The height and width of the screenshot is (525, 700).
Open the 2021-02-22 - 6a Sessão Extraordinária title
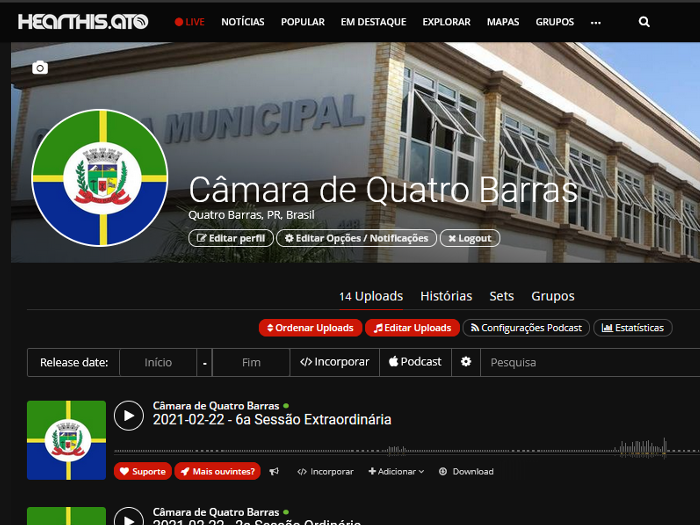click(272, 420)
